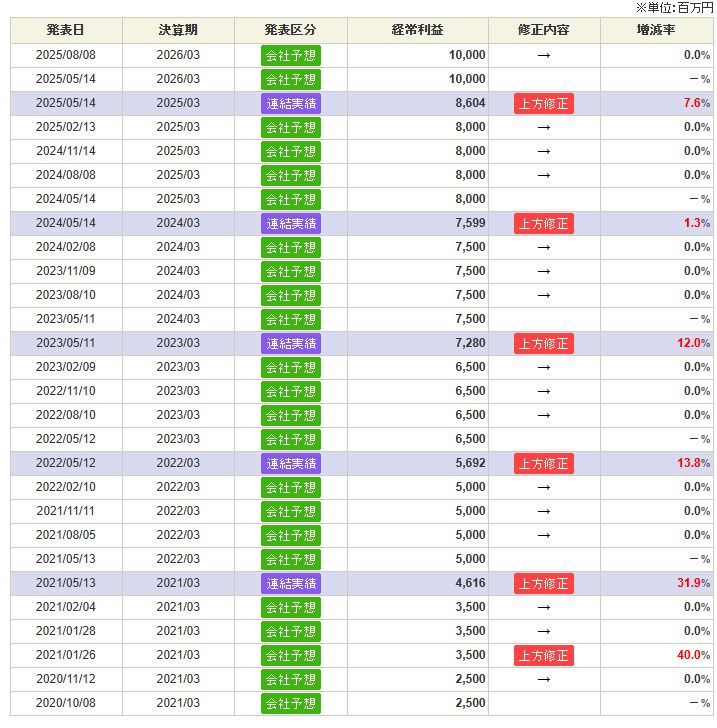The height and width of the screenshot is (728, 717).
Task: Click 会社予想 badge in the 2024/11/14 row
Action: (291, 152)
